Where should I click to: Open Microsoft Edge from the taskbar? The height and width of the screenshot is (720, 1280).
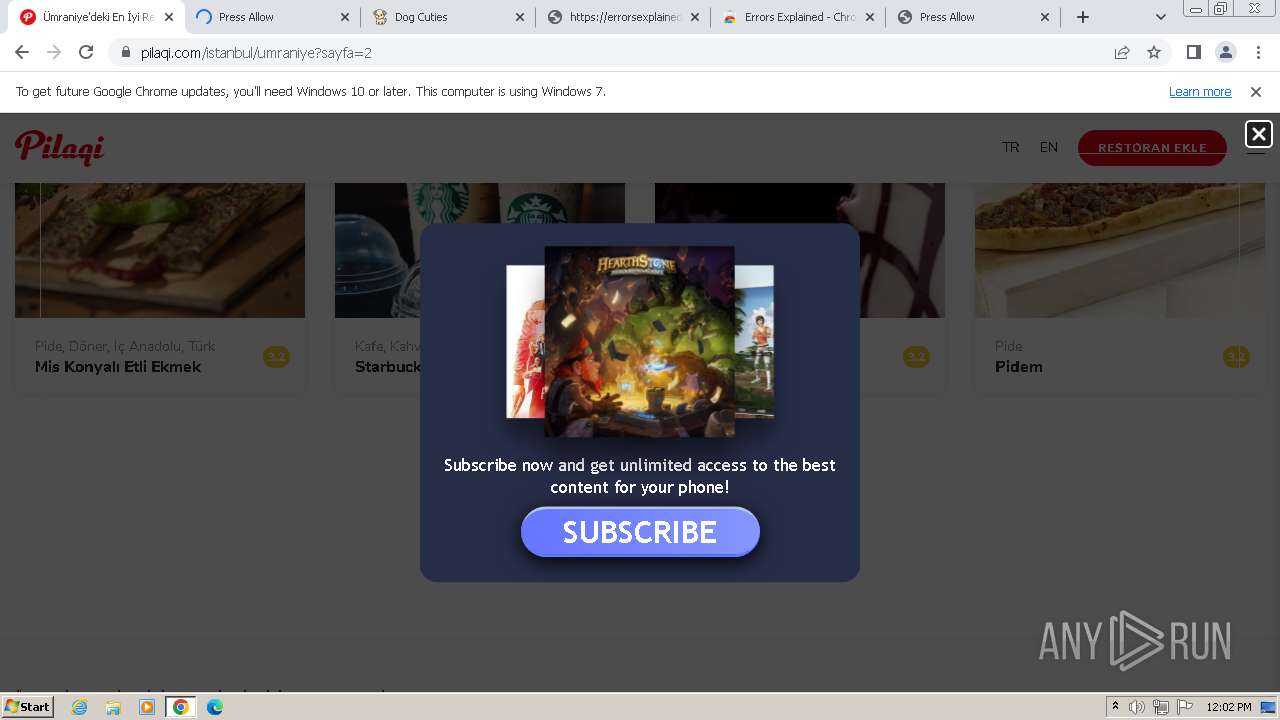tap(215, 707)
